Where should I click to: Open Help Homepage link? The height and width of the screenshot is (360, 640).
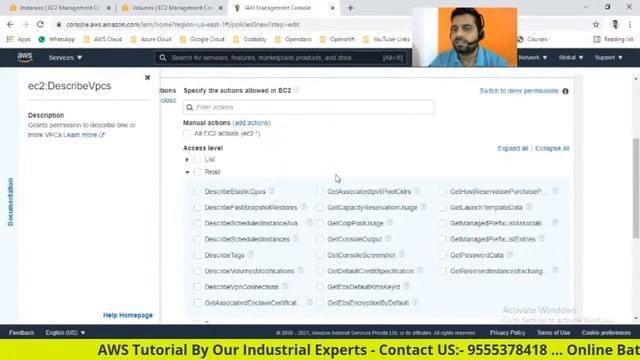128,315
